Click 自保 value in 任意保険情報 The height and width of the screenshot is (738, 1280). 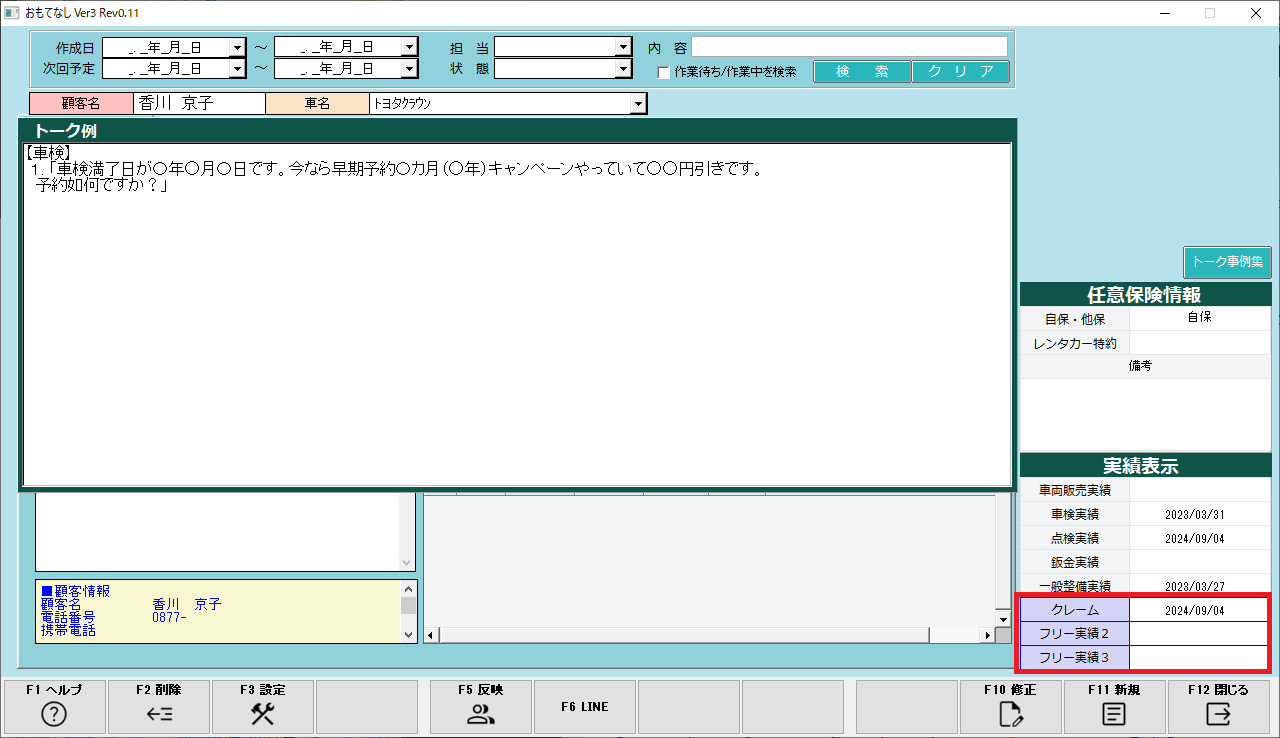1200,317
